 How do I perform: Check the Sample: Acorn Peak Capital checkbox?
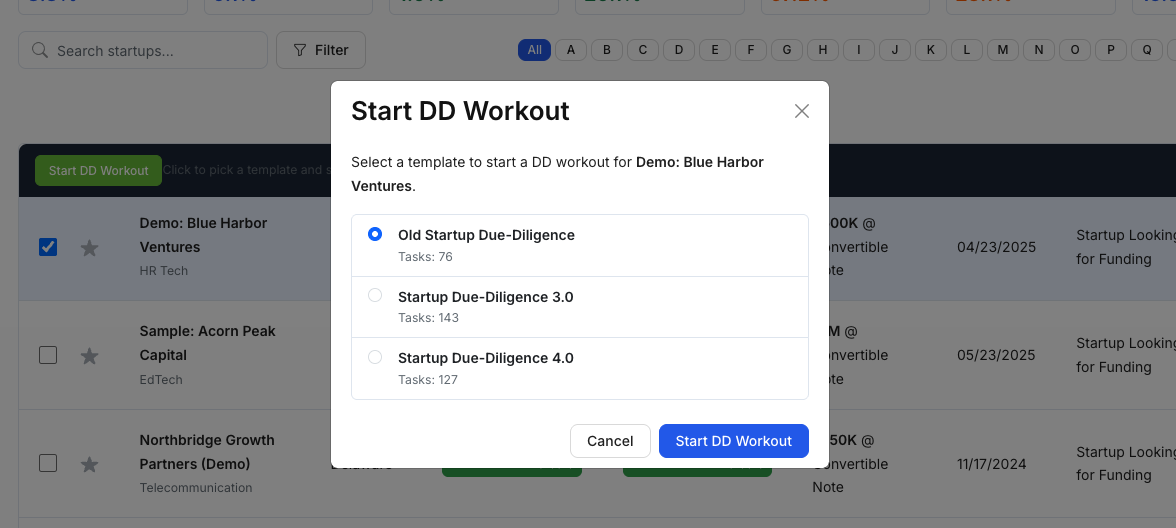click(48, 355)
